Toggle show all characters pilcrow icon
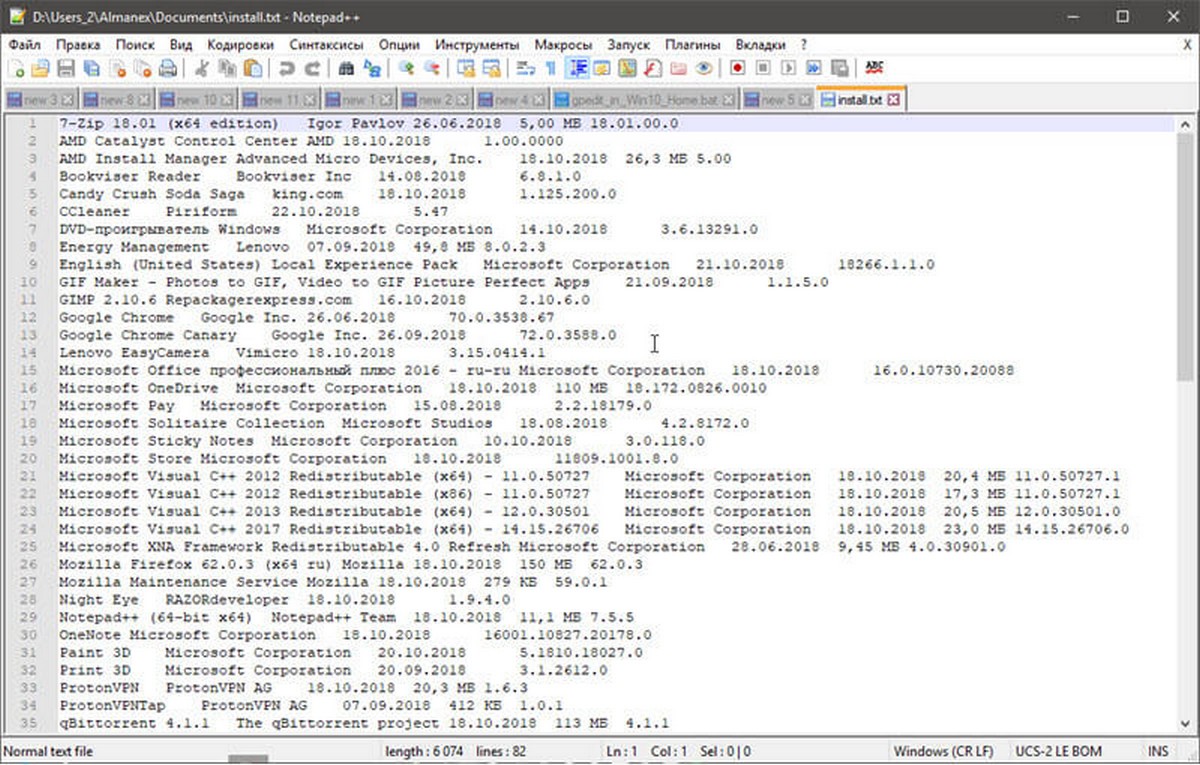 (550, 68)
